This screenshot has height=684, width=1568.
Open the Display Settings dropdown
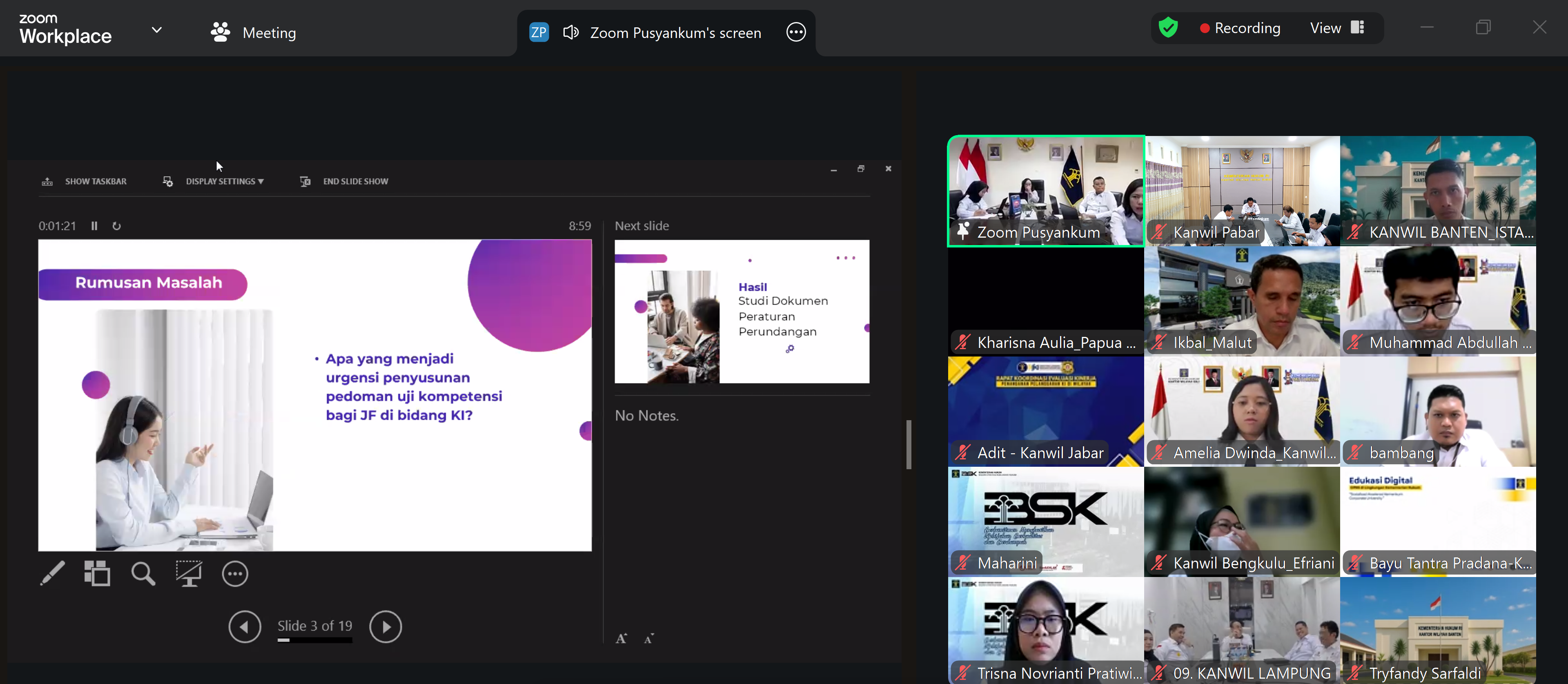click(213, 181)
